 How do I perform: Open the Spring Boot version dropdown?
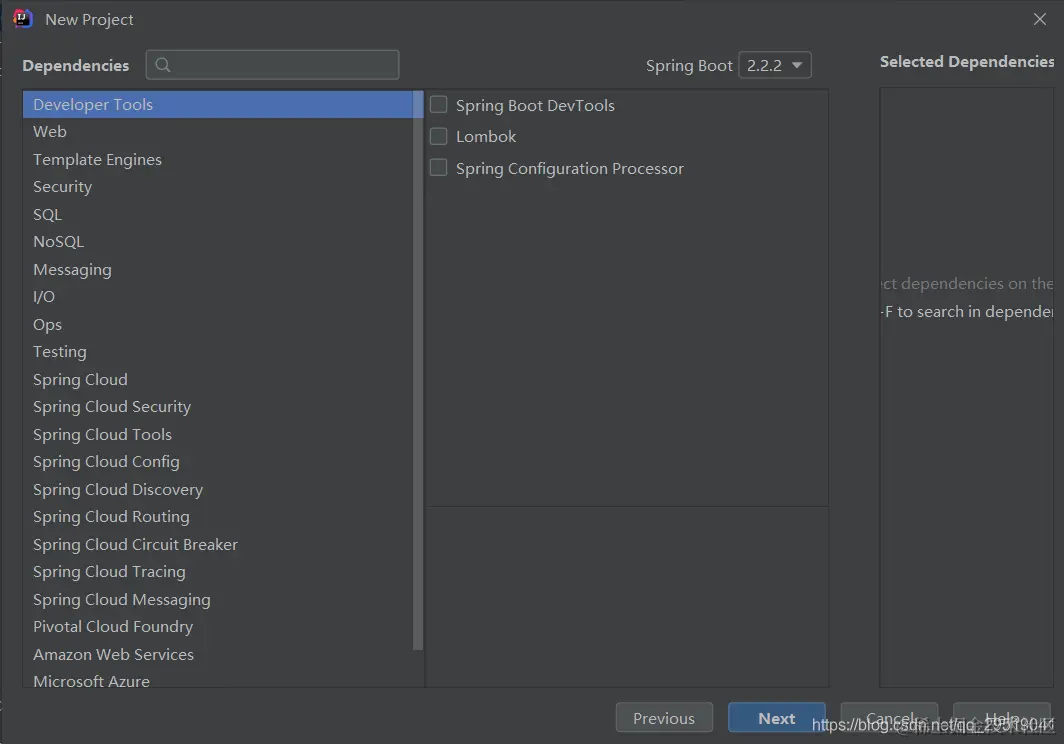click(774, 65)
